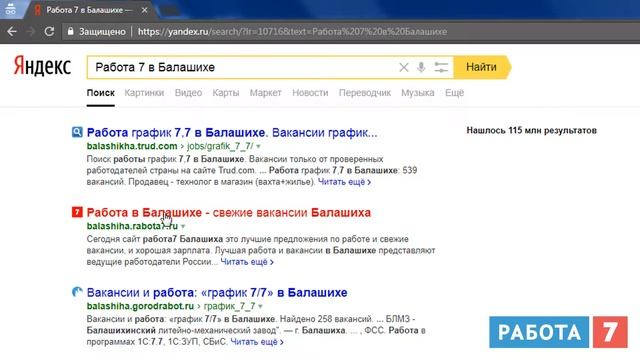Viewport: 640px width, 360px height.
Task: Expand dropdown arrow after jobs/grafik_7_7/
Action: [258, 147]
